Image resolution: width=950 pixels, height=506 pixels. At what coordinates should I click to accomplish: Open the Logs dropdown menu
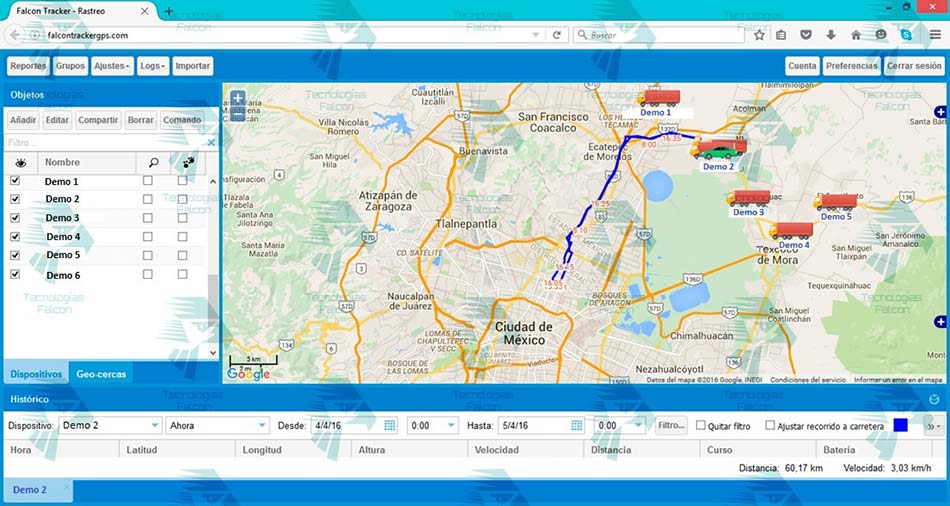pyautogui.click(x=153, y=66)
